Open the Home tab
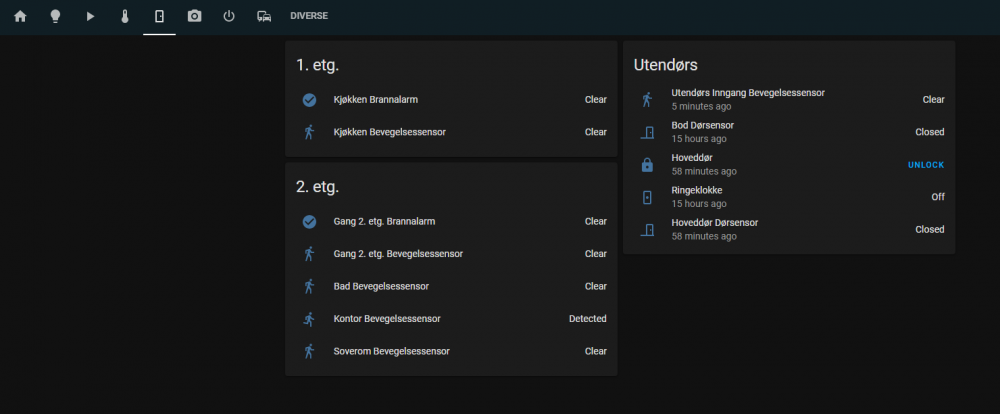Image resolution: width=1000 pixels, height=414 pixels. coord(20,16)
